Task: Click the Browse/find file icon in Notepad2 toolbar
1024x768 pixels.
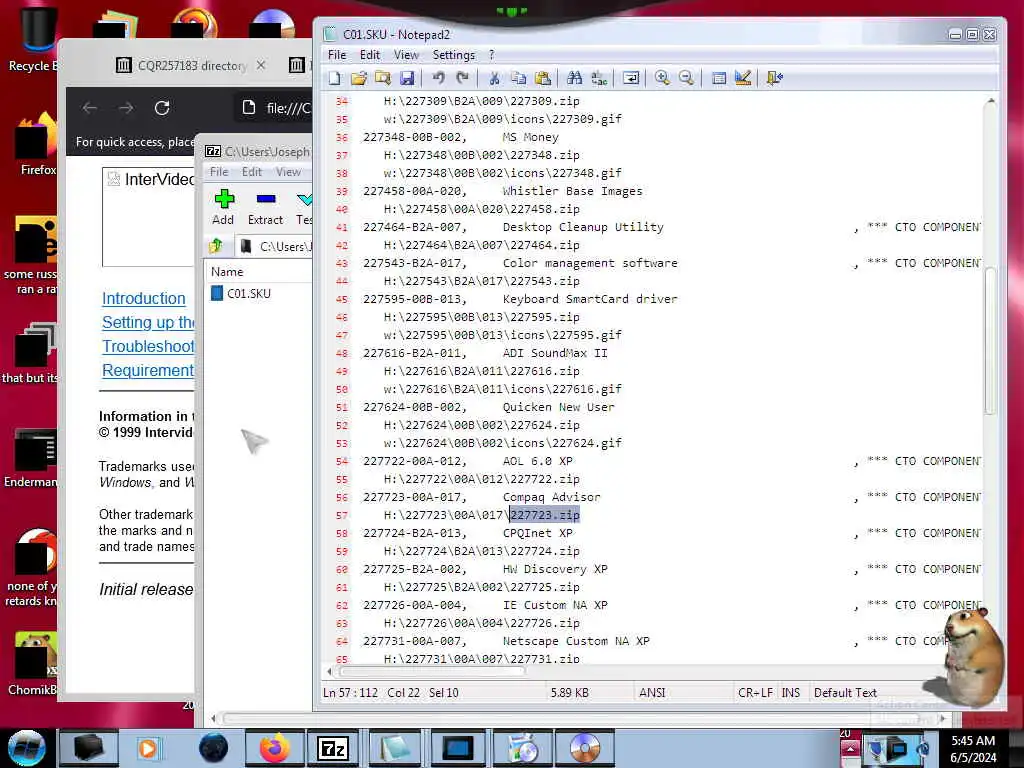Action: coord(383,78)
